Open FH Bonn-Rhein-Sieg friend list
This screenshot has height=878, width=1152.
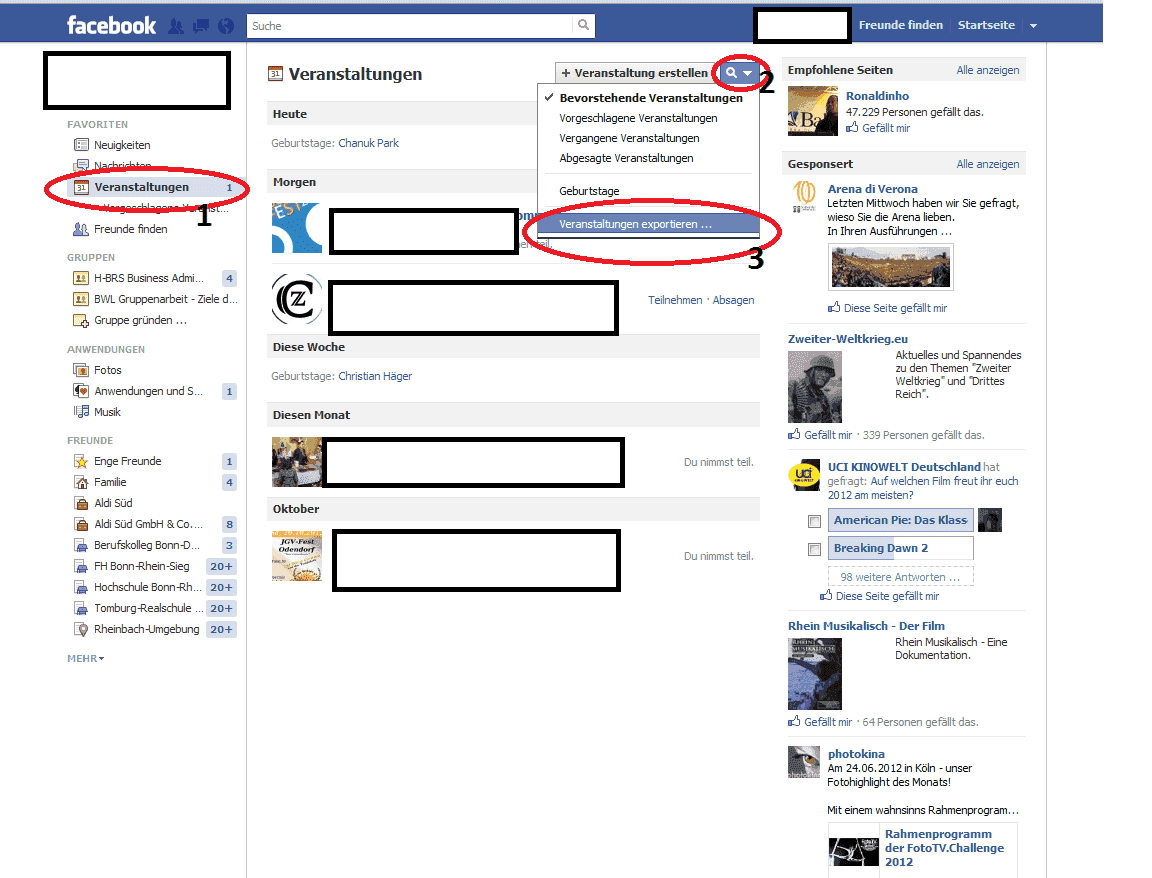pyautogui.click(x=142, y=566)
